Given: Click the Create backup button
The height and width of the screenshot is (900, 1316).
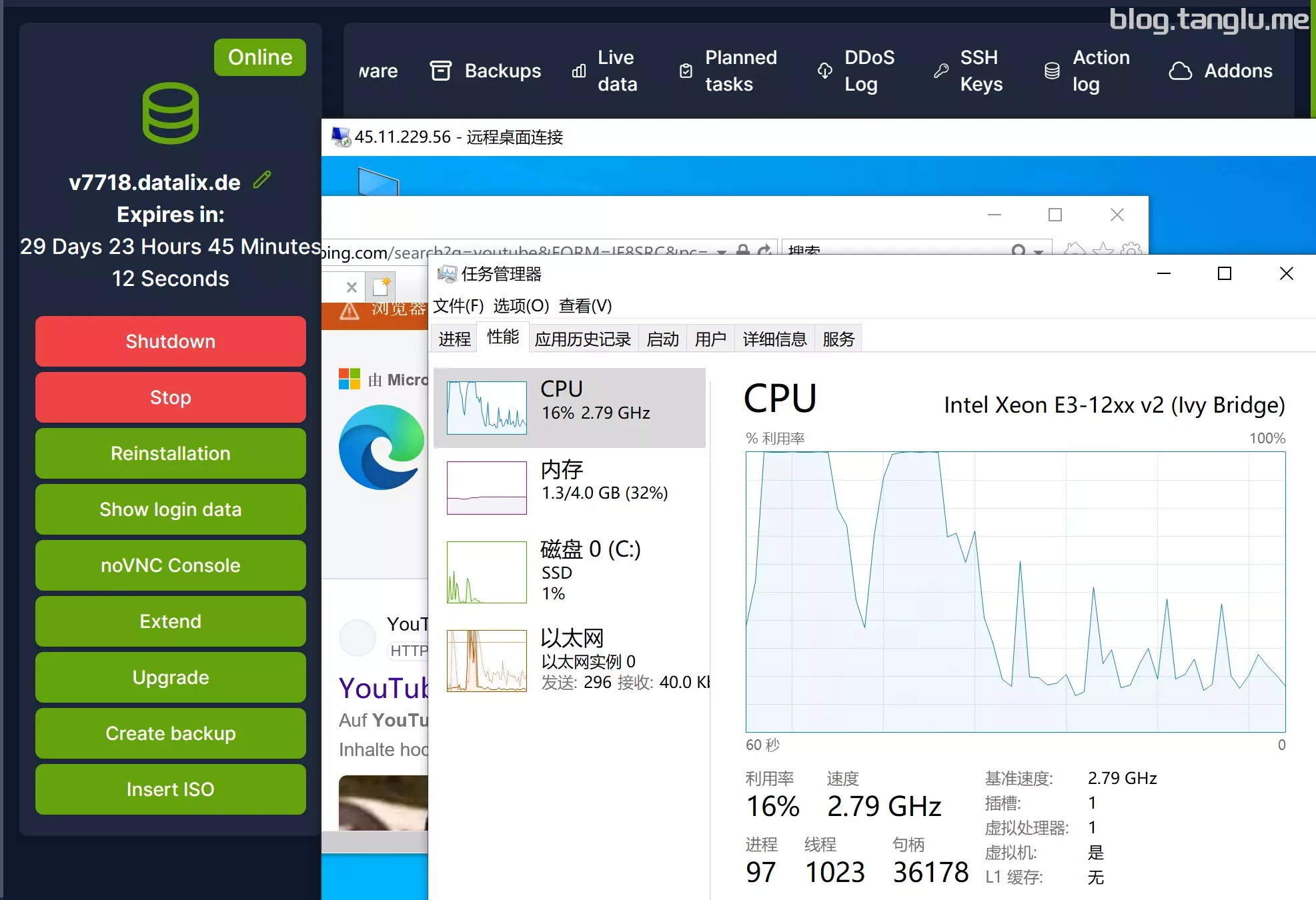Looking at the screenshot, I should (x=170, y=733).
